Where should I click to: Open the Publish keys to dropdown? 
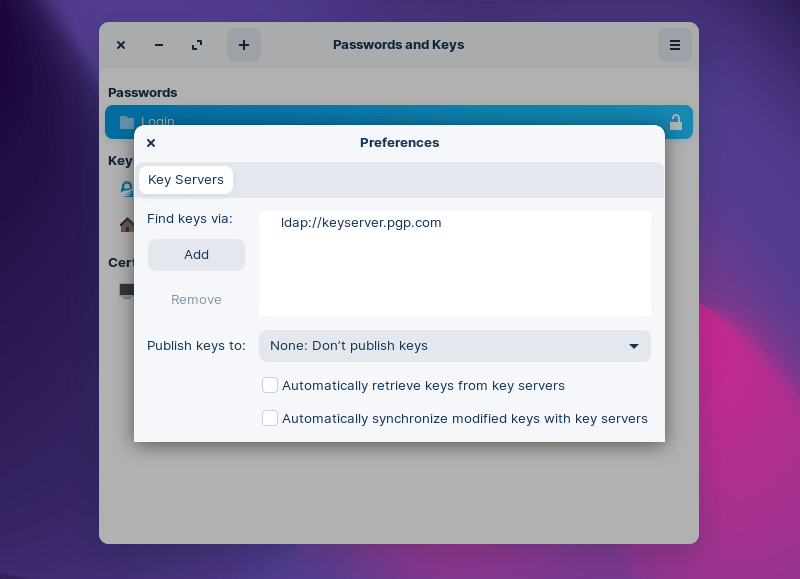(x=454, y=345)
